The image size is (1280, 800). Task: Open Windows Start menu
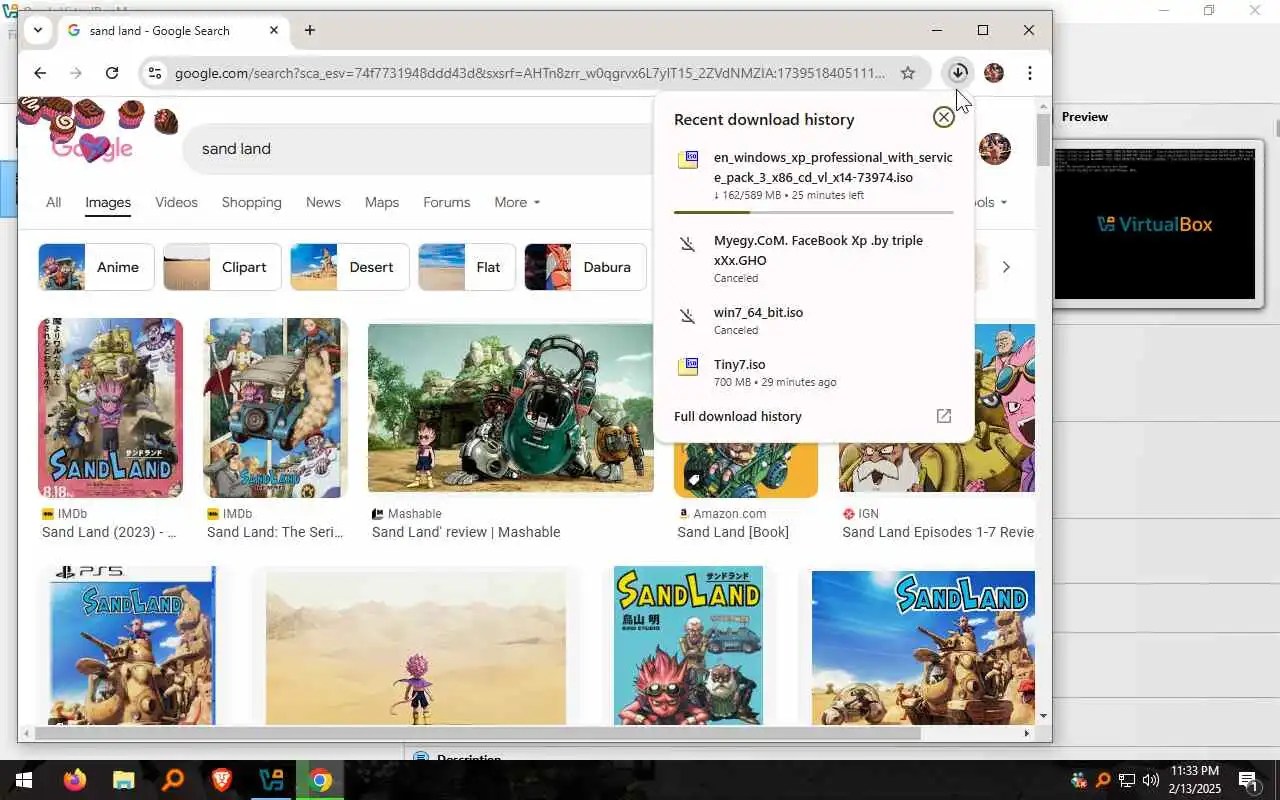23,780
